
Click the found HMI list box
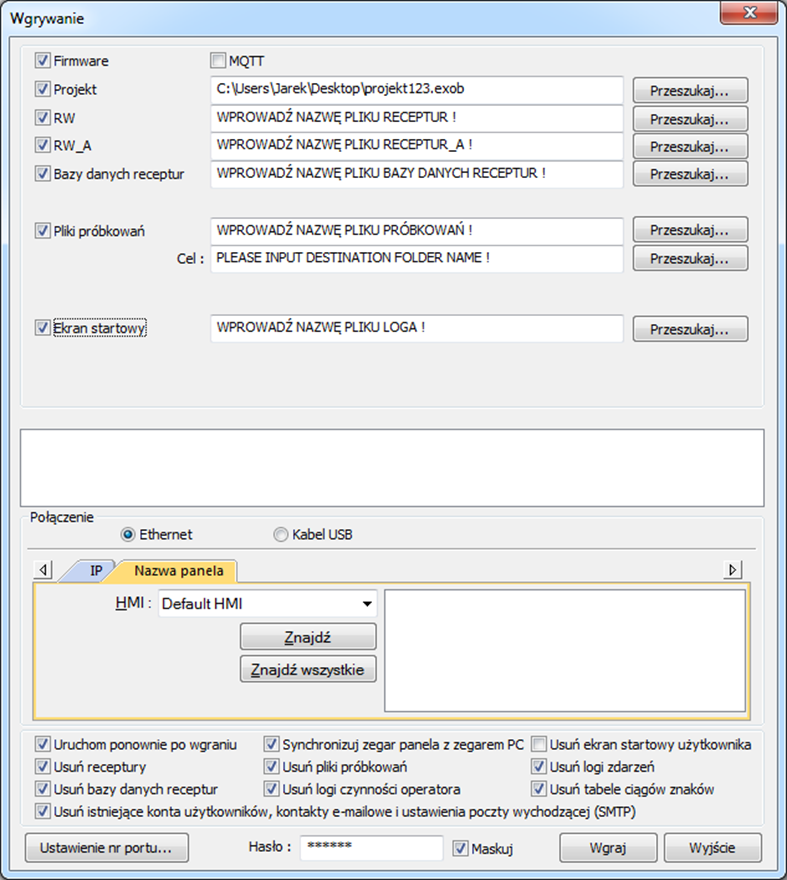pos(565,650)
